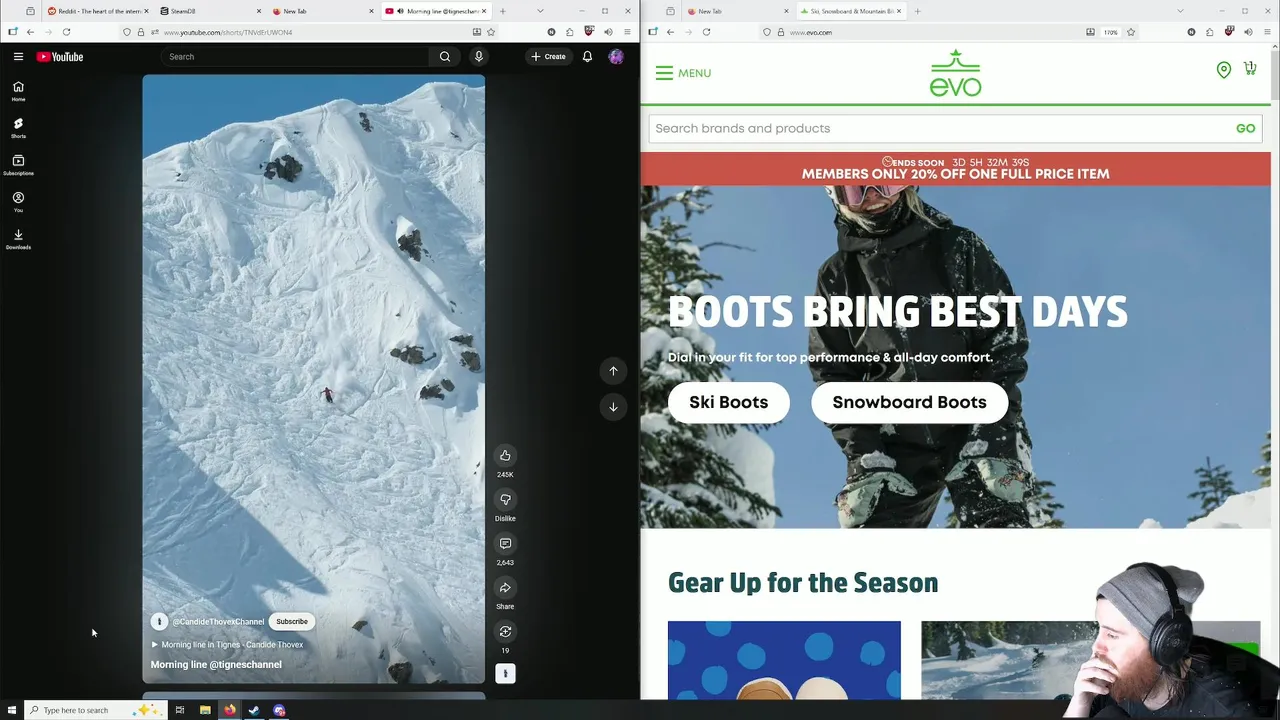Share the Morning line Short
Screen dimensions: 1280x720
(x=505, y=588)
